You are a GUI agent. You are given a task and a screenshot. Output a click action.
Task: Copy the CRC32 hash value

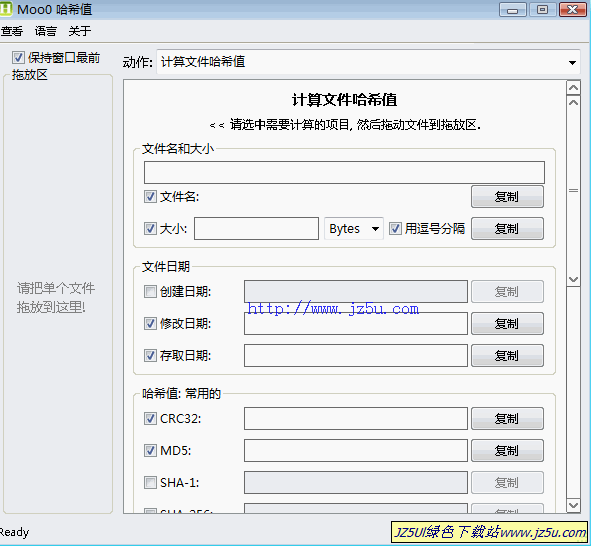tap(507, 418)
